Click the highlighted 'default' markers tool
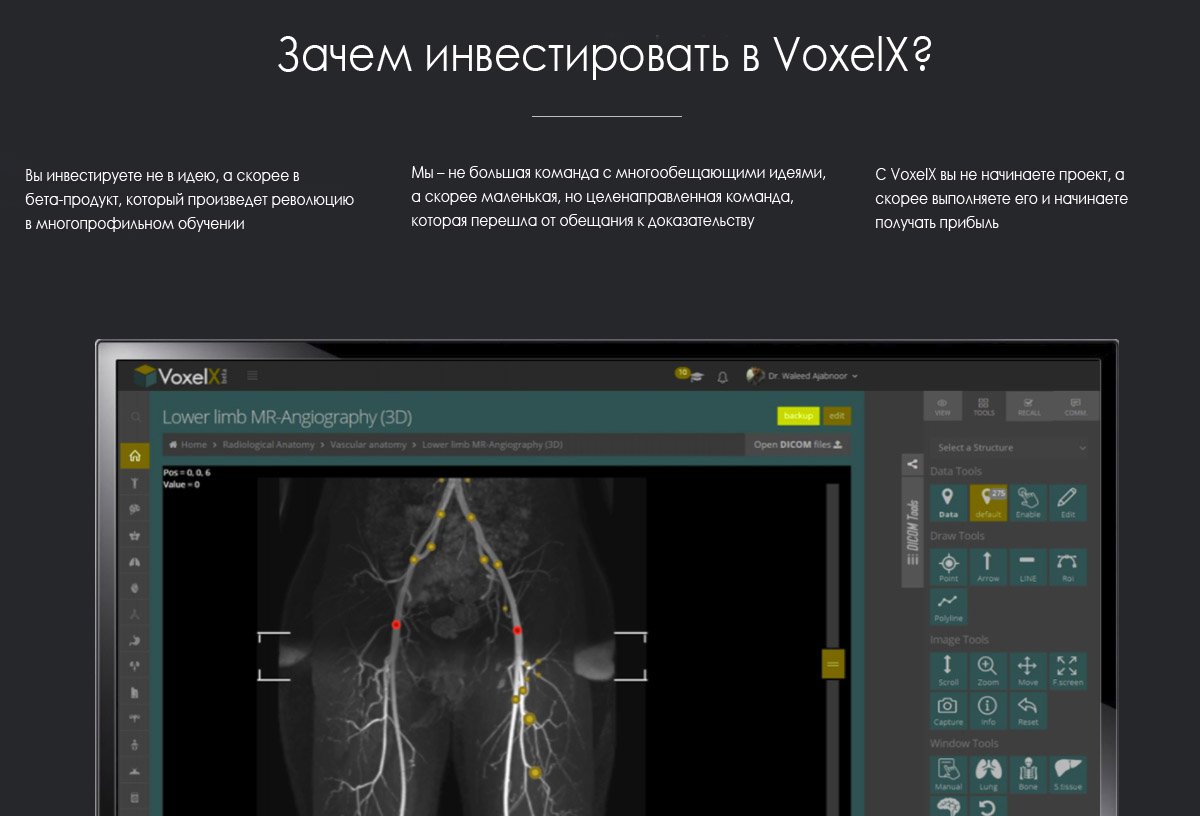 tap(988, 502)
